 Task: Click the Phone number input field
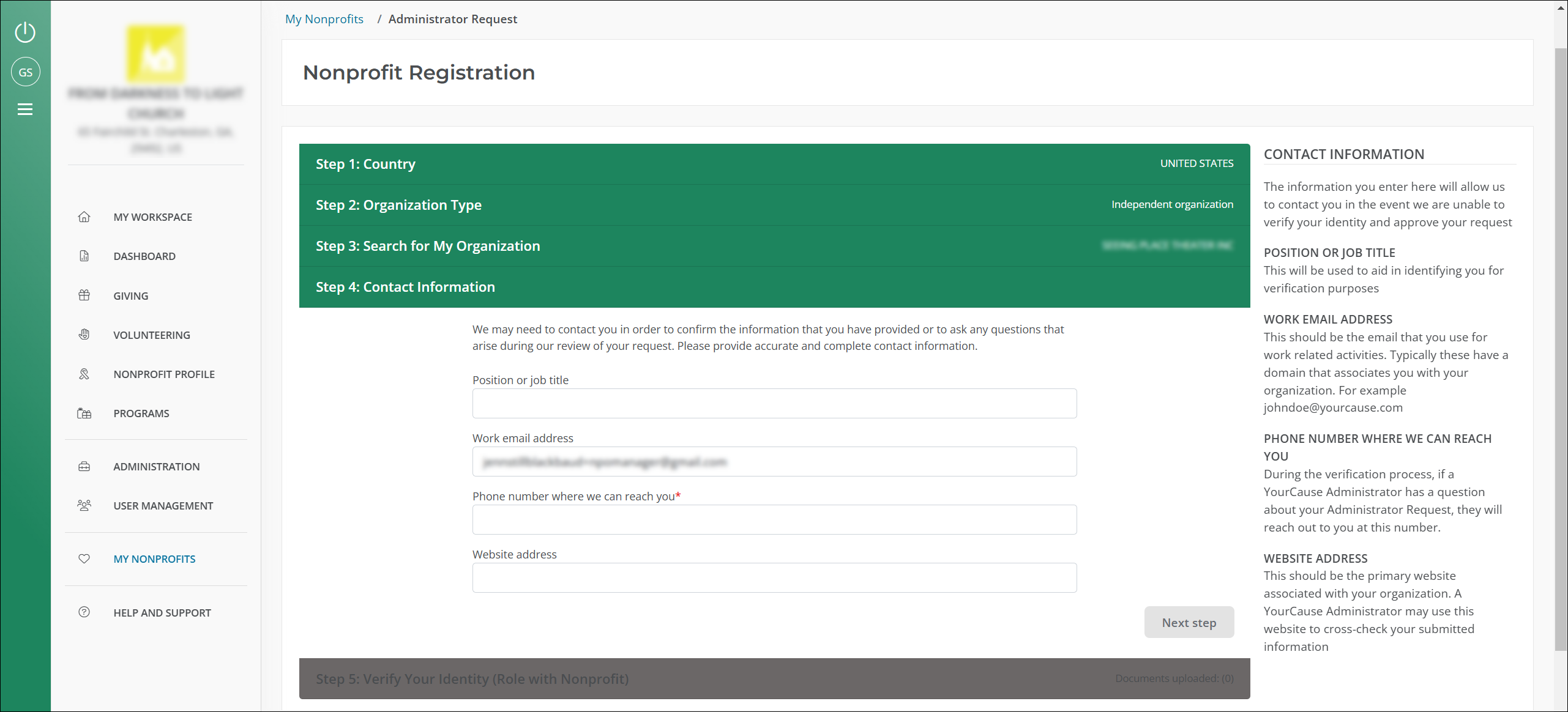775,520
